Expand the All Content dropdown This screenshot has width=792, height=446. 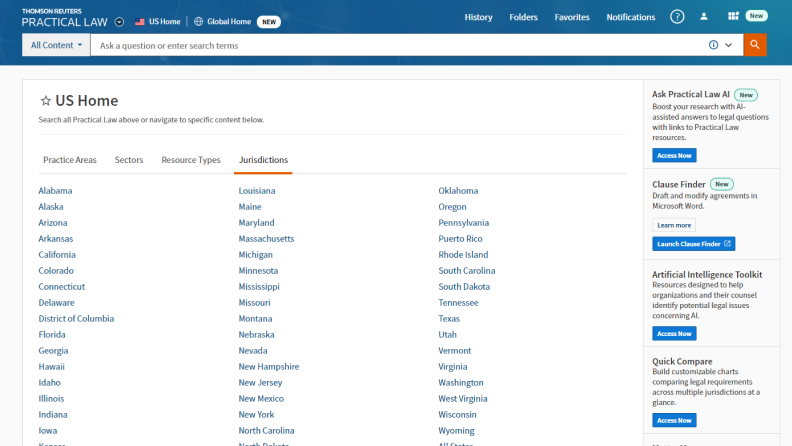point(56,45)
